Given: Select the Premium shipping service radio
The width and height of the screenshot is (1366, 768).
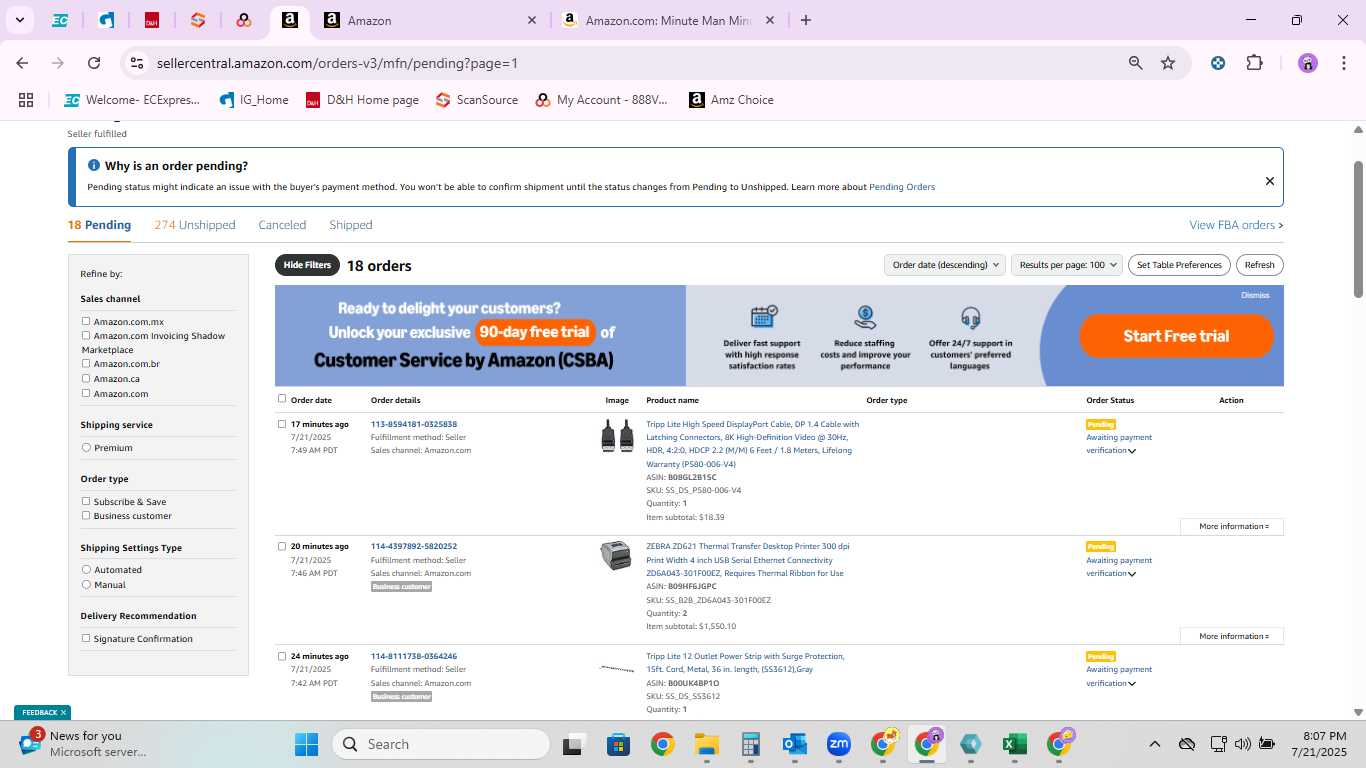Looking at the screenshot, I should click(86, 447).
